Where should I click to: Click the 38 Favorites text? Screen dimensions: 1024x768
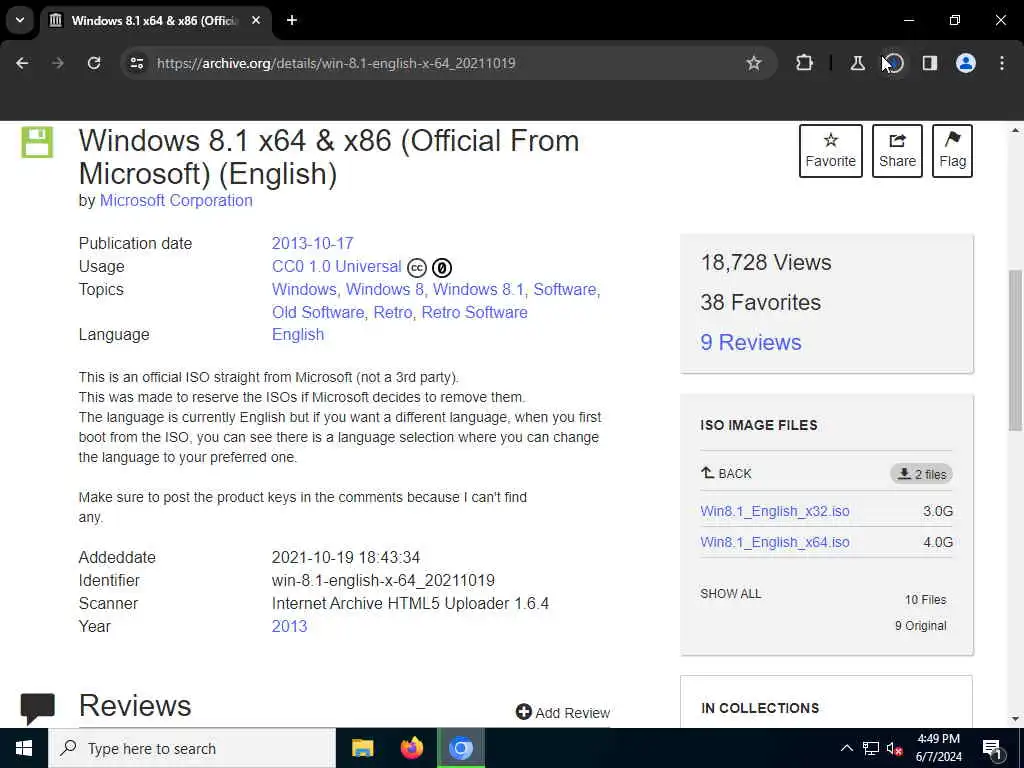pyautogui.click(x=760, y=302)
